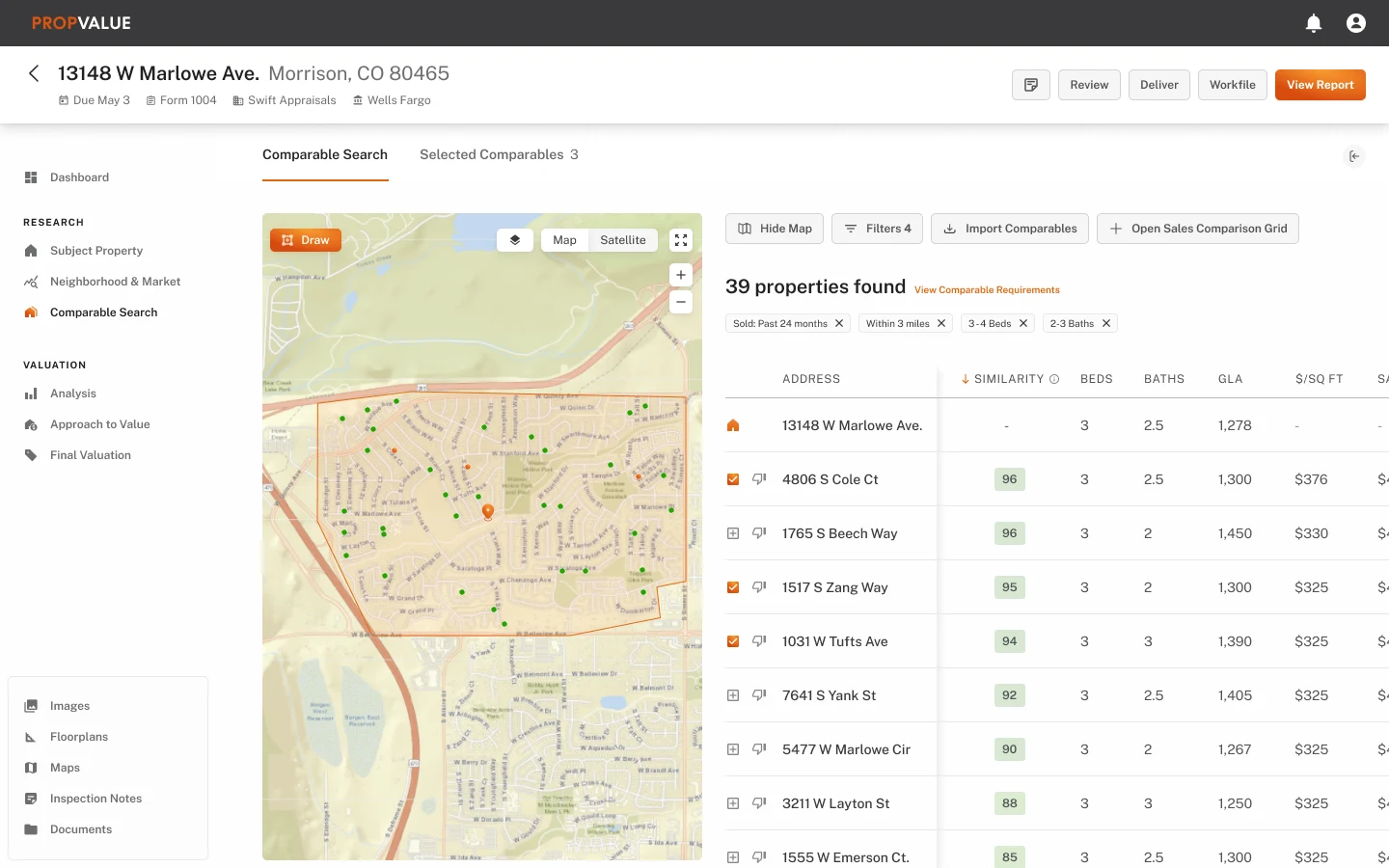1389x868 pixels.
Task: Add 5477 W Marlowe Cir as comparable
Action: coord(733,749)
